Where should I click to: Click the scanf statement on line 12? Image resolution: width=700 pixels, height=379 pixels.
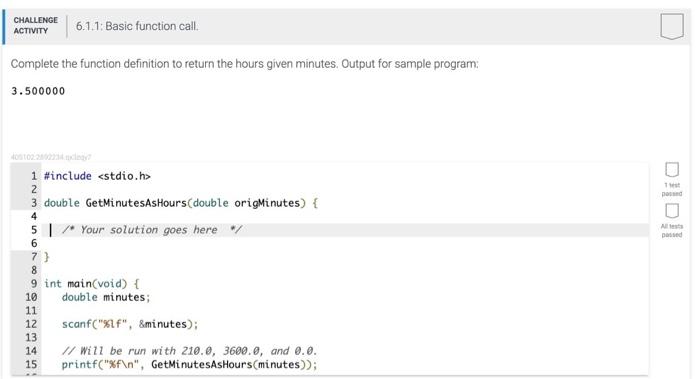click(130, 324)
